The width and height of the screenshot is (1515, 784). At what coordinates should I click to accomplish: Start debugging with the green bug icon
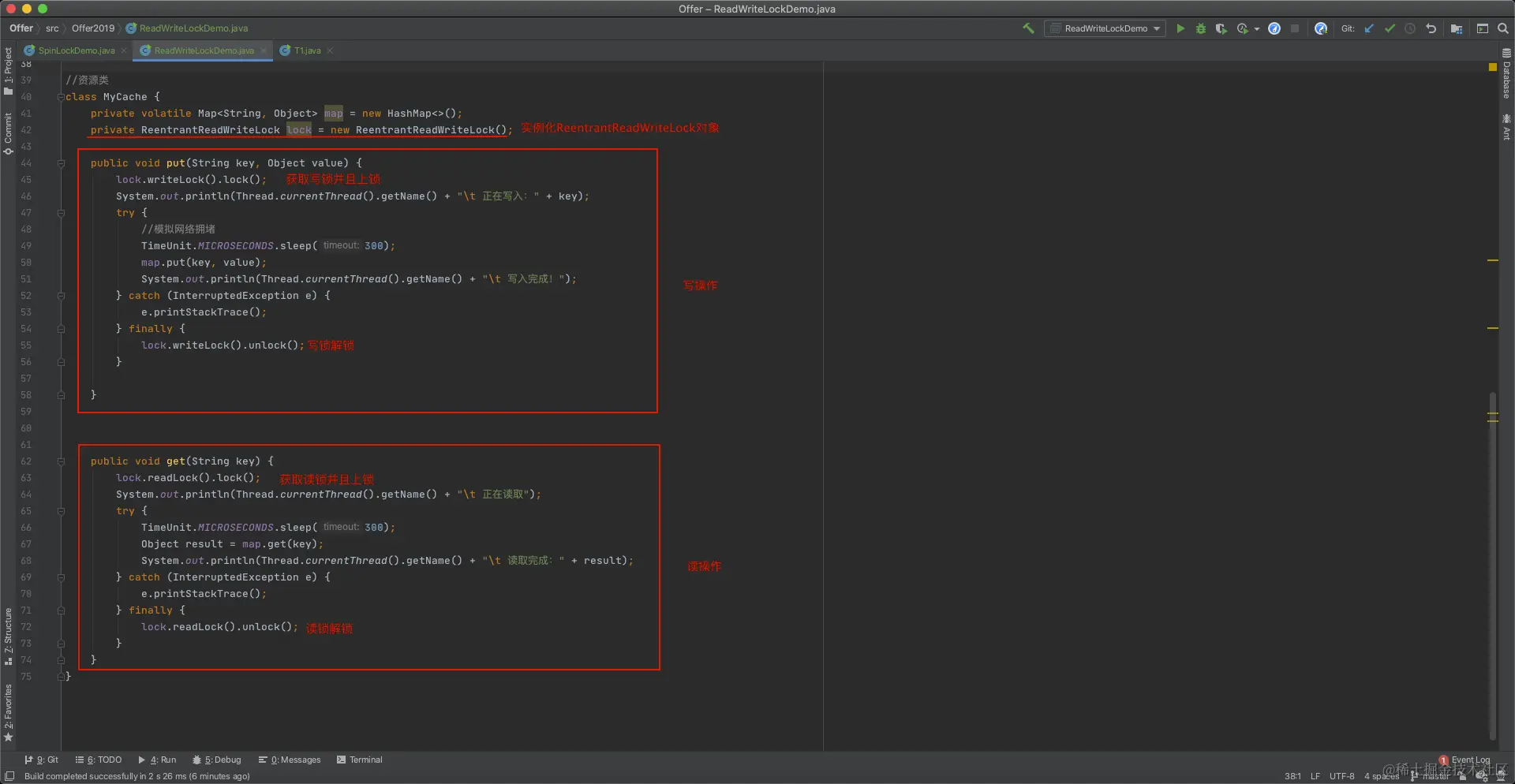point(1201,28)
